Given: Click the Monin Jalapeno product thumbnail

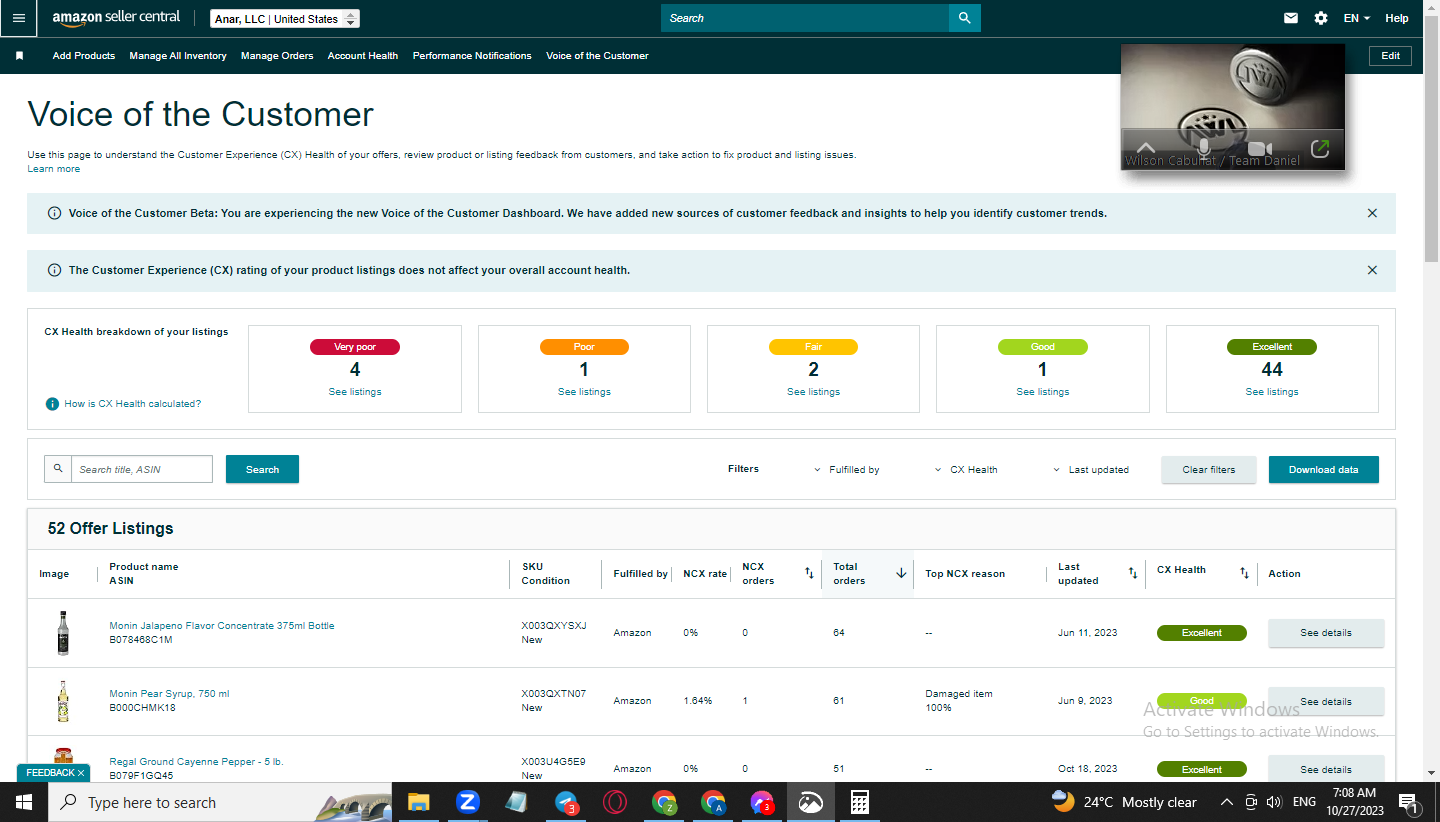Looking at the screenshot, I should coord(63,633).
